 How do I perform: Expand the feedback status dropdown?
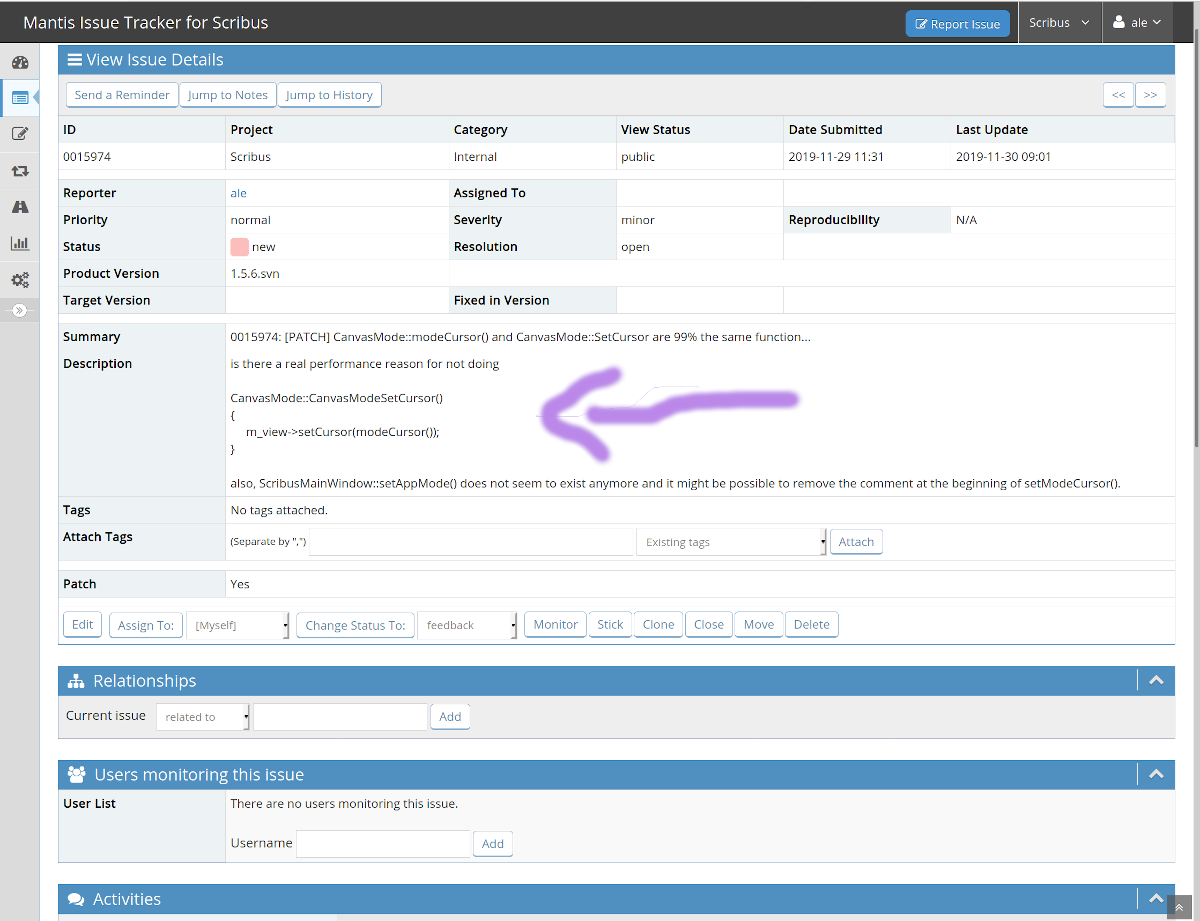coord(468,625)
